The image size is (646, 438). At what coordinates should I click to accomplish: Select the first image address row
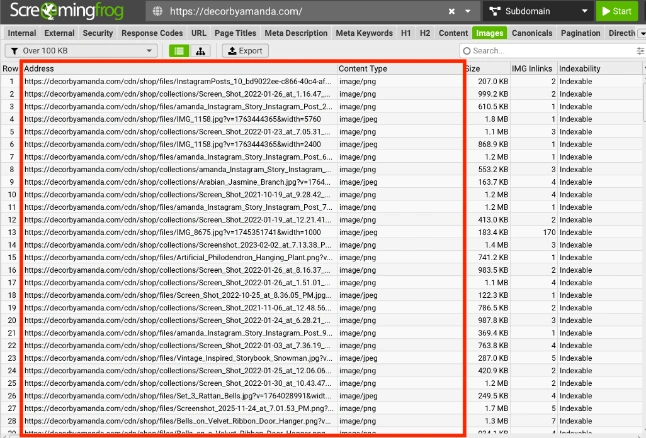click(x=180, y=81)
